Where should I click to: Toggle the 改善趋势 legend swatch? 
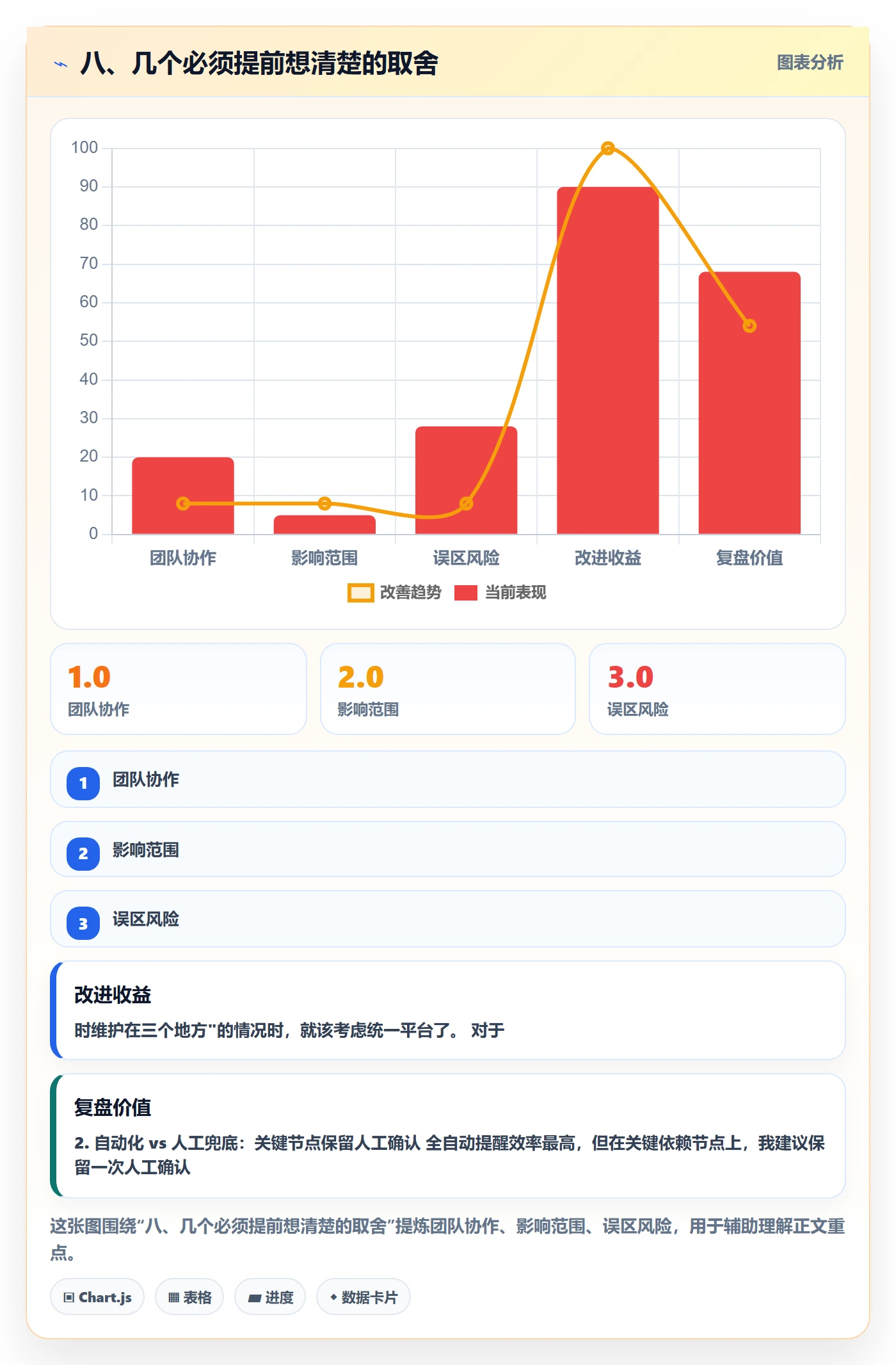click(360, 593)
